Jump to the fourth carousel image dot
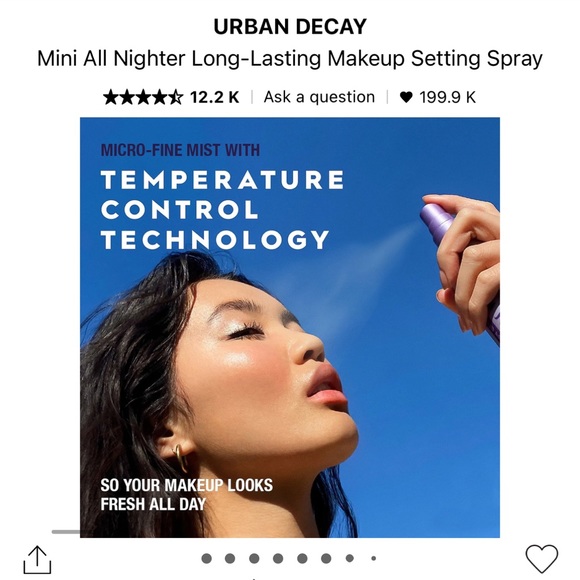This screenshot has height=580, width=580. tap(278, 558)
